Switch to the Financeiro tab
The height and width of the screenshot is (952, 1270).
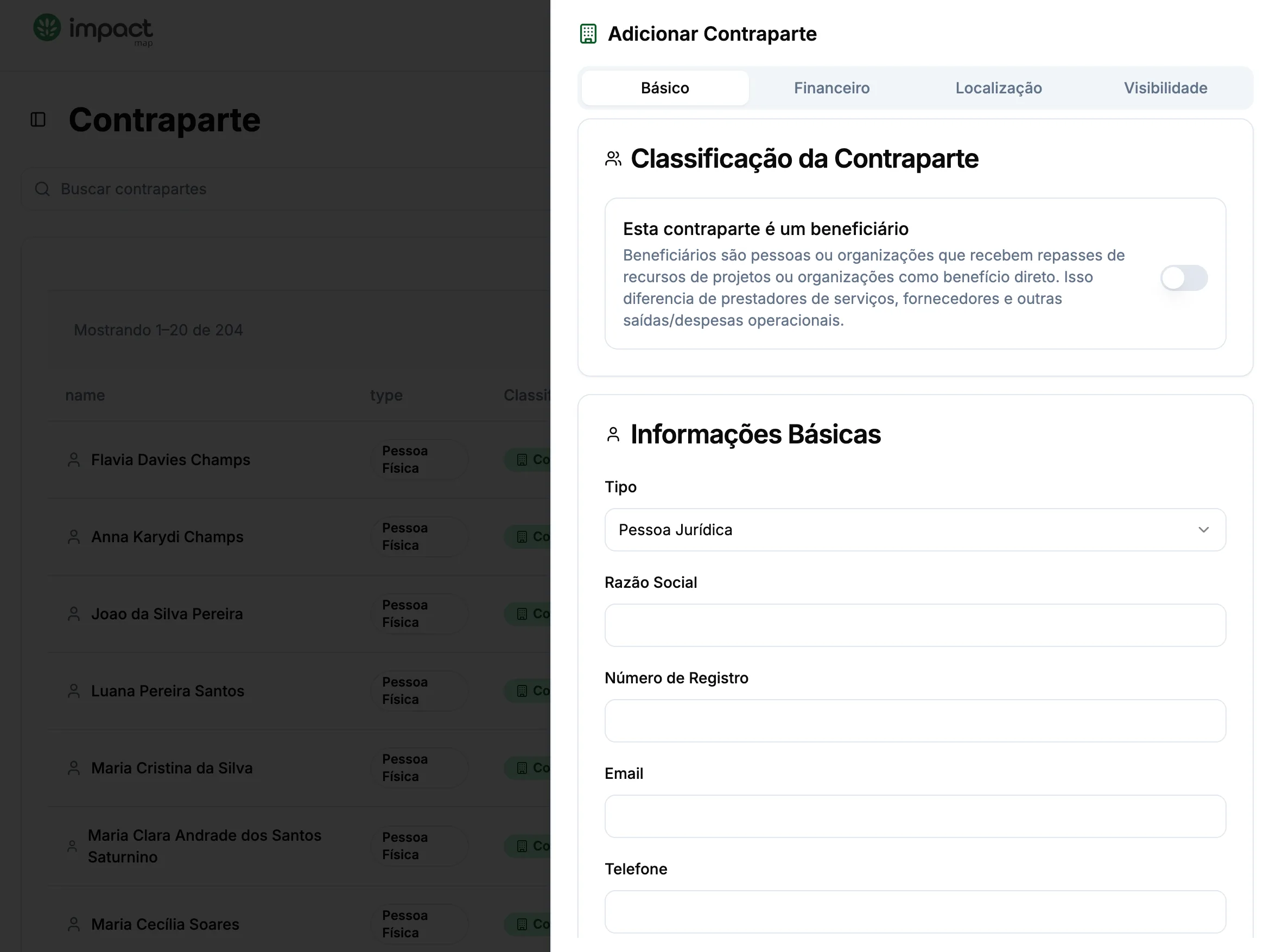831,88
